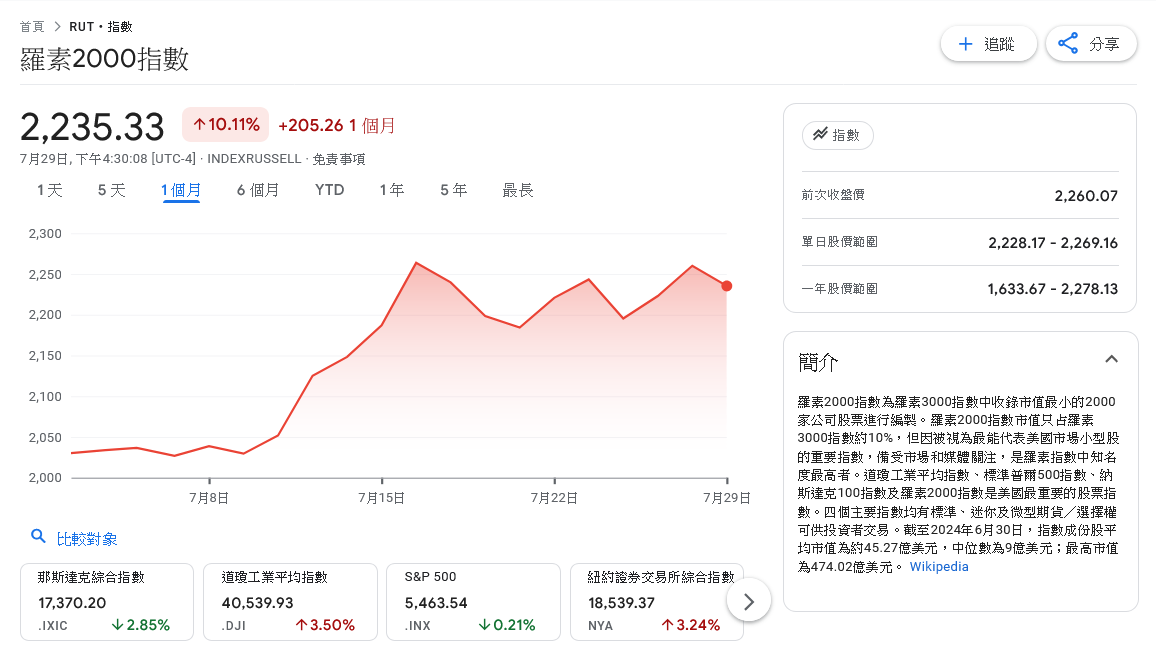The image size is (1156, 654).
Task: Click the 17,370.20 Nasdaq value
Action: (x=72, y=603)
